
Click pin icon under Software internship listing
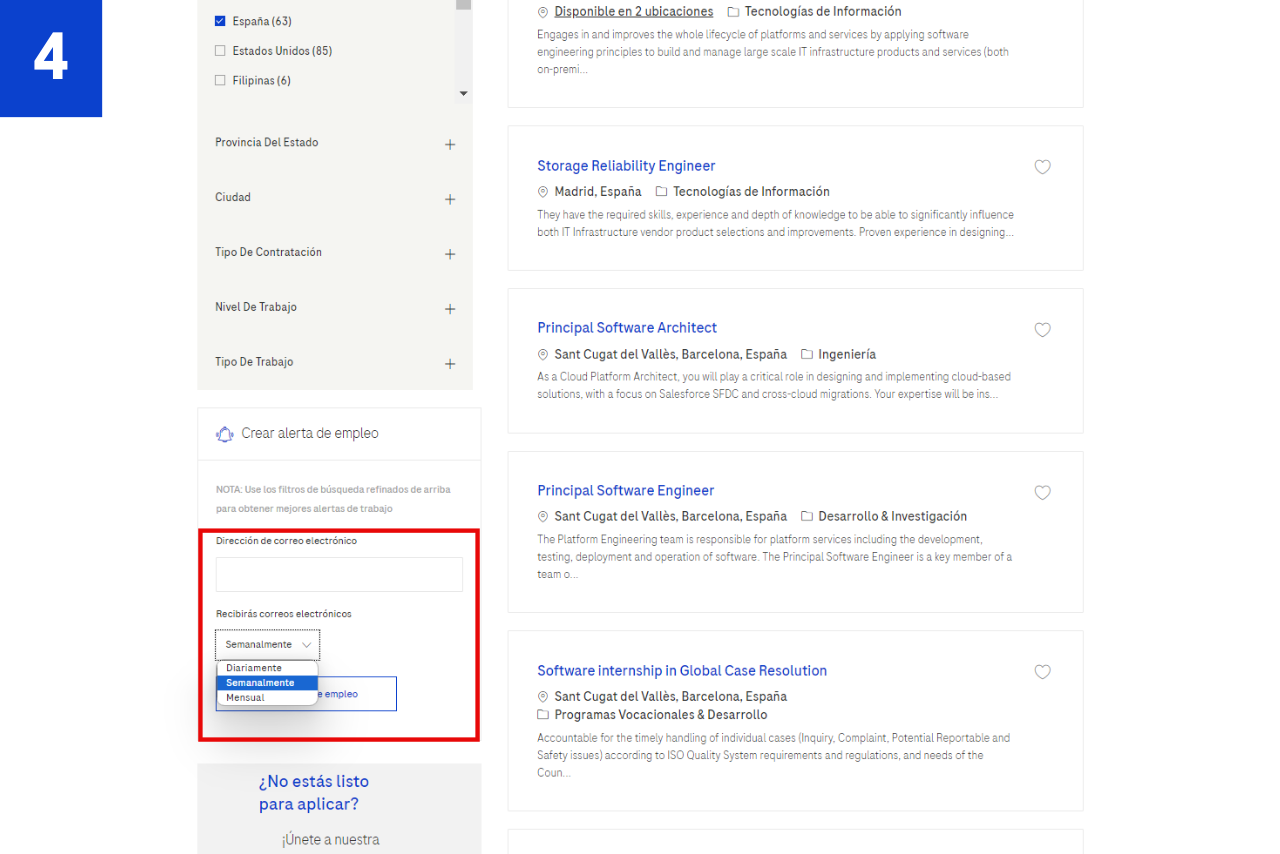pyautogui.click(x=543, y=697)
